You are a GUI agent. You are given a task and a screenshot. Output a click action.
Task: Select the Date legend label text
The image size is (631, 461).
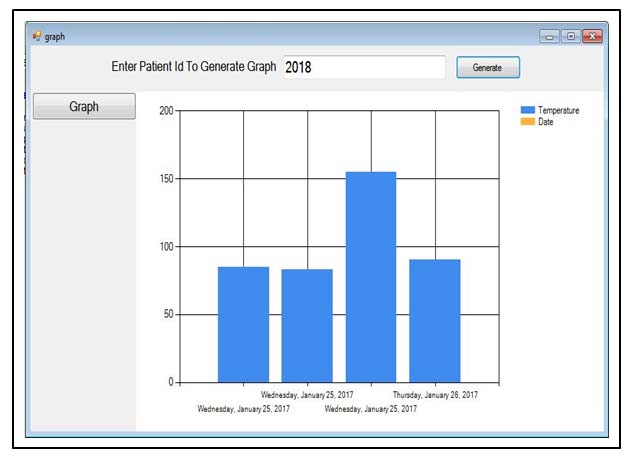546,122
